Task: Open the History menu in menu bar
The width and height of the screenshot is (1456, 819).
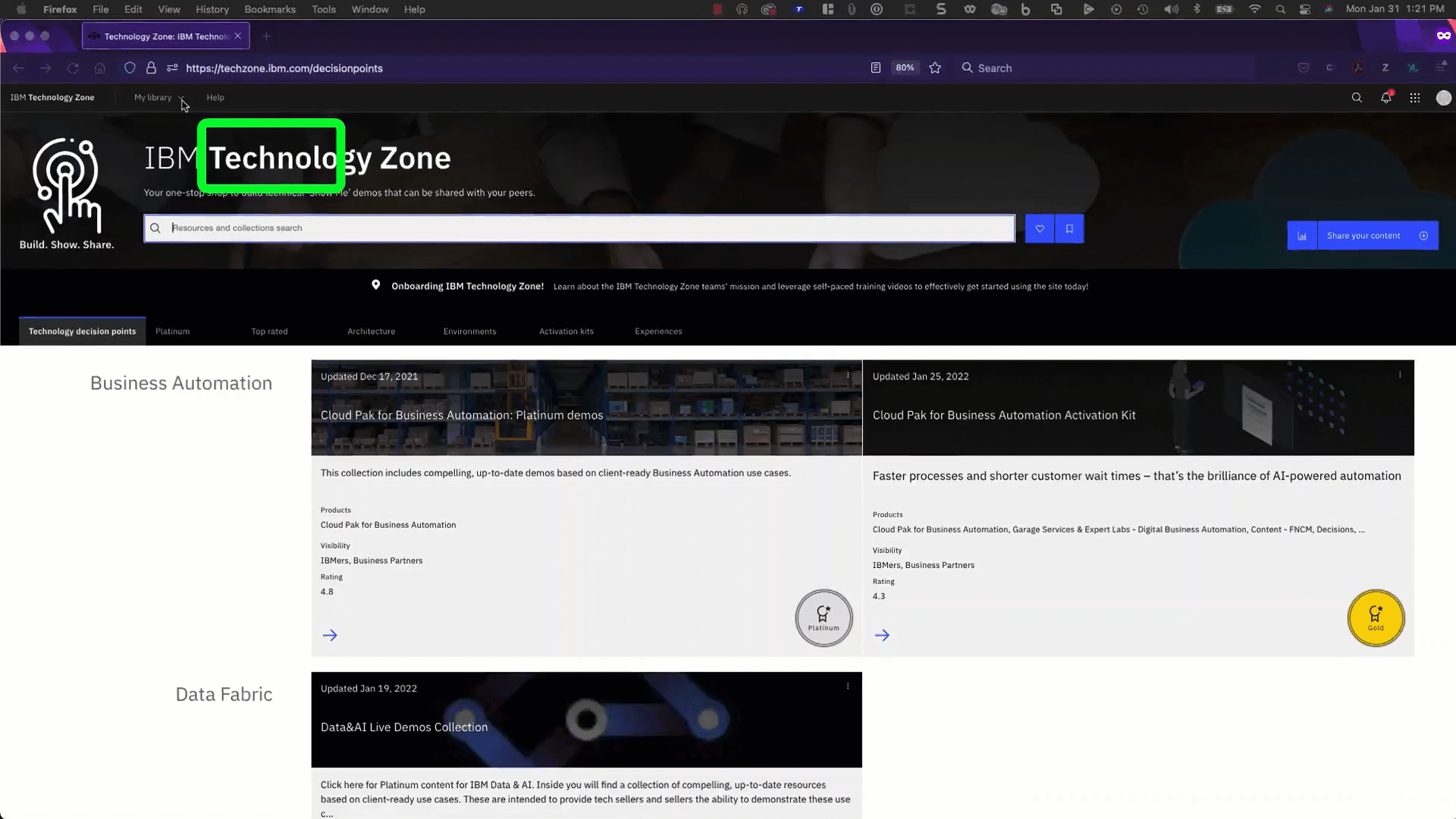Action: [x=212, y=9]
